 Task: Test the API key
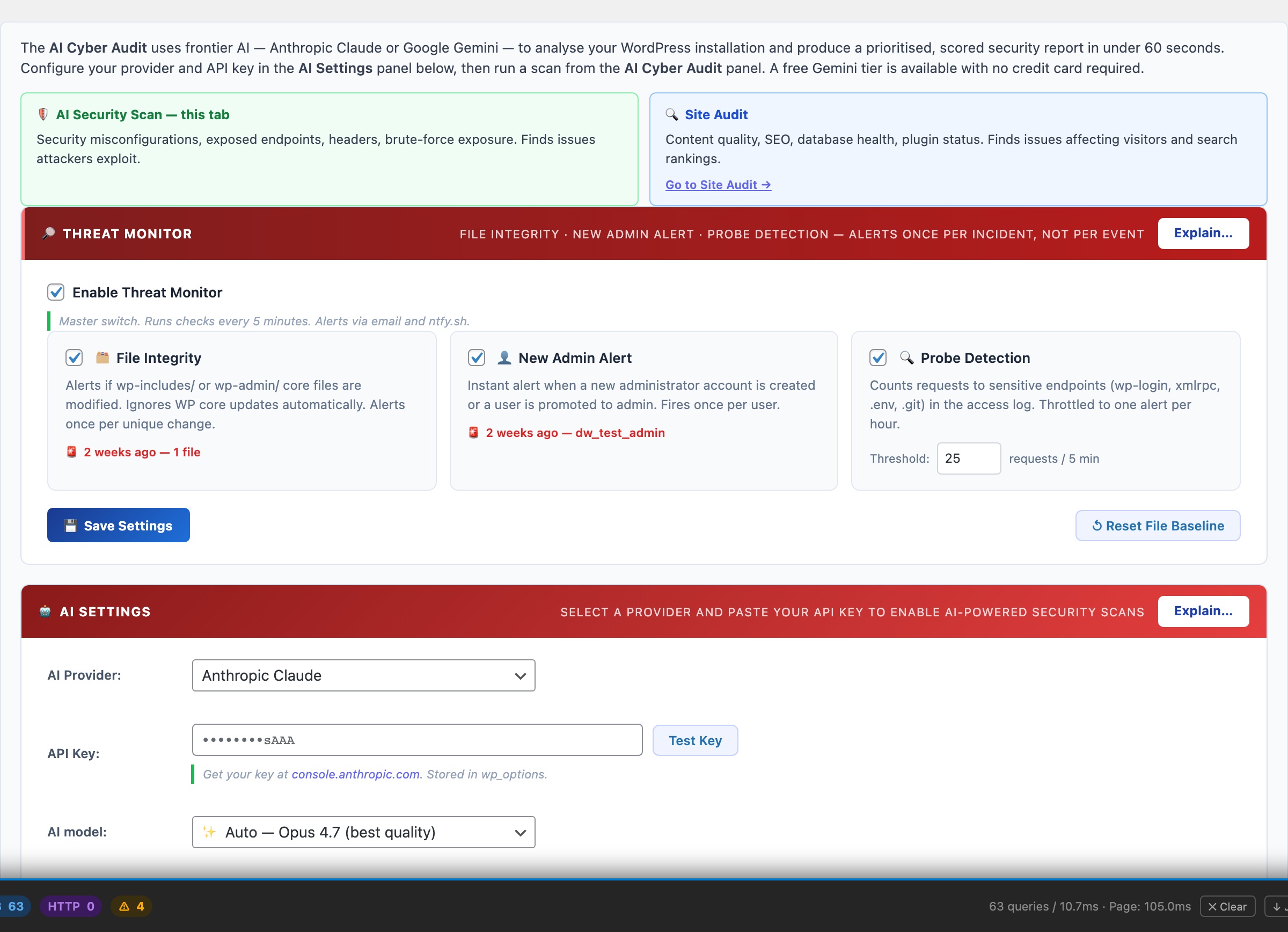(x=695, y=740)
